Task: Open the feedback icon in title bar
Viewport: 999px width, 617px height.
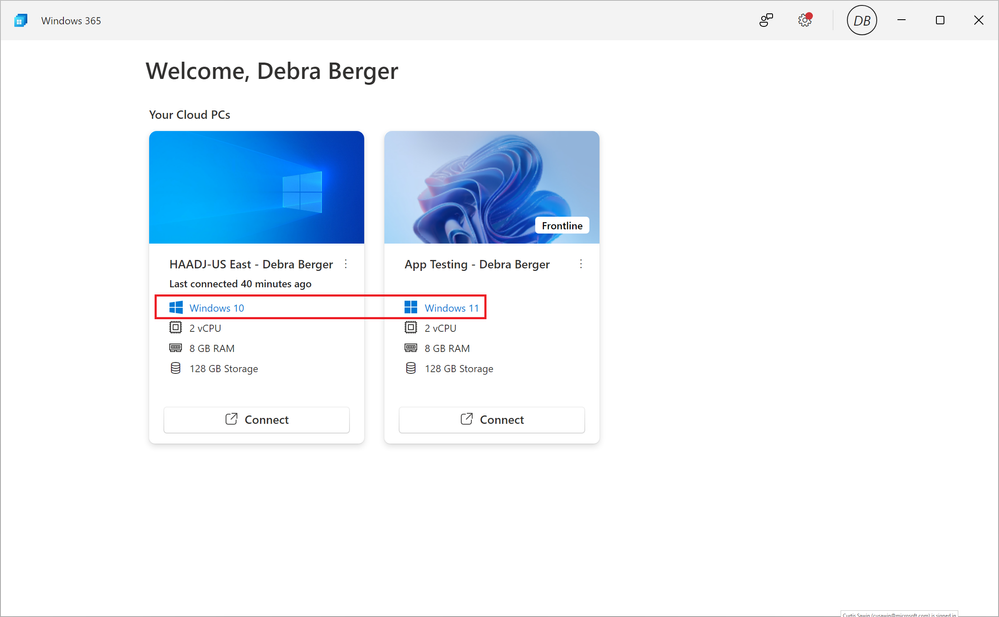Action: click(x=766, y=20)
